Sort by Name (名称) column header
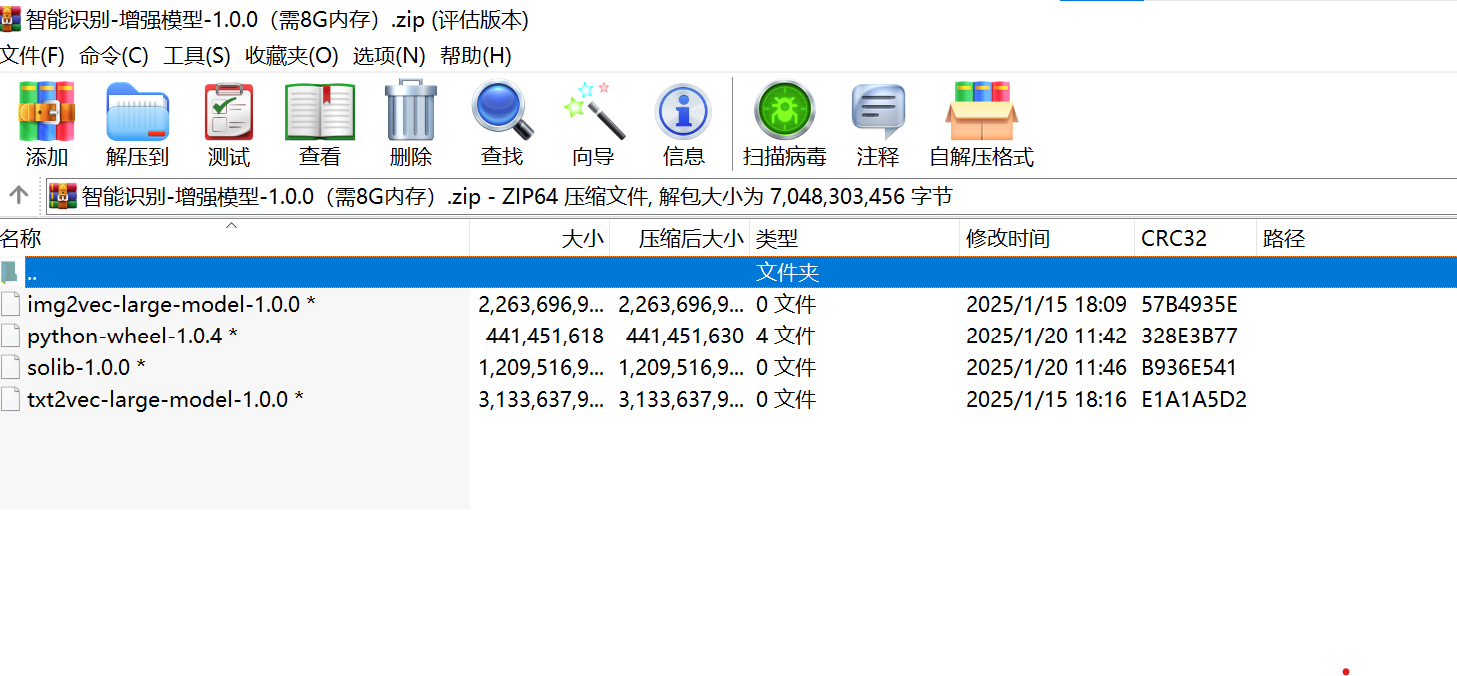 234,238
